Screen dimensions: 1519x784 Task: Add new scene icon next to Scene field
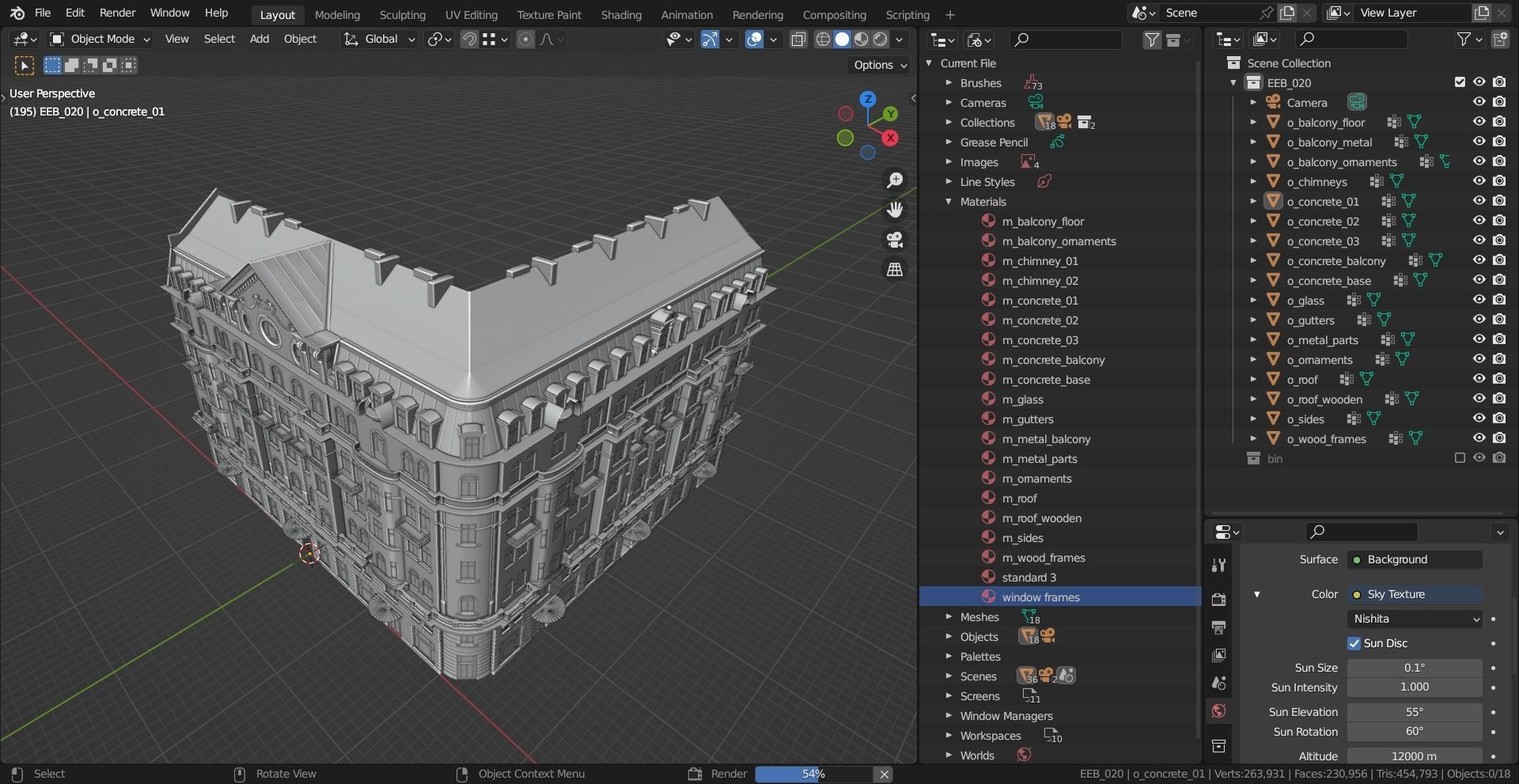pos(1287,13)
